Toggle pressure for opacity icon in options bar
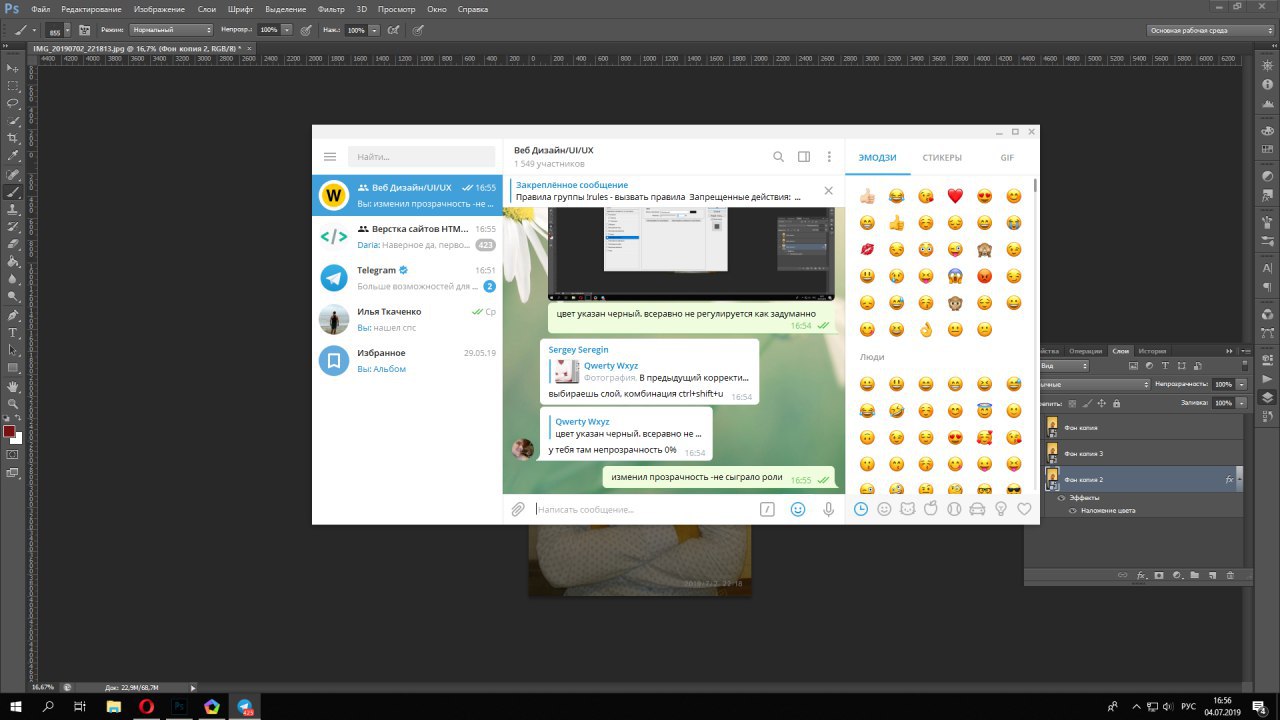Viewport: 1280px width, 720px height. pyautogui.click(x=305, y=30)
